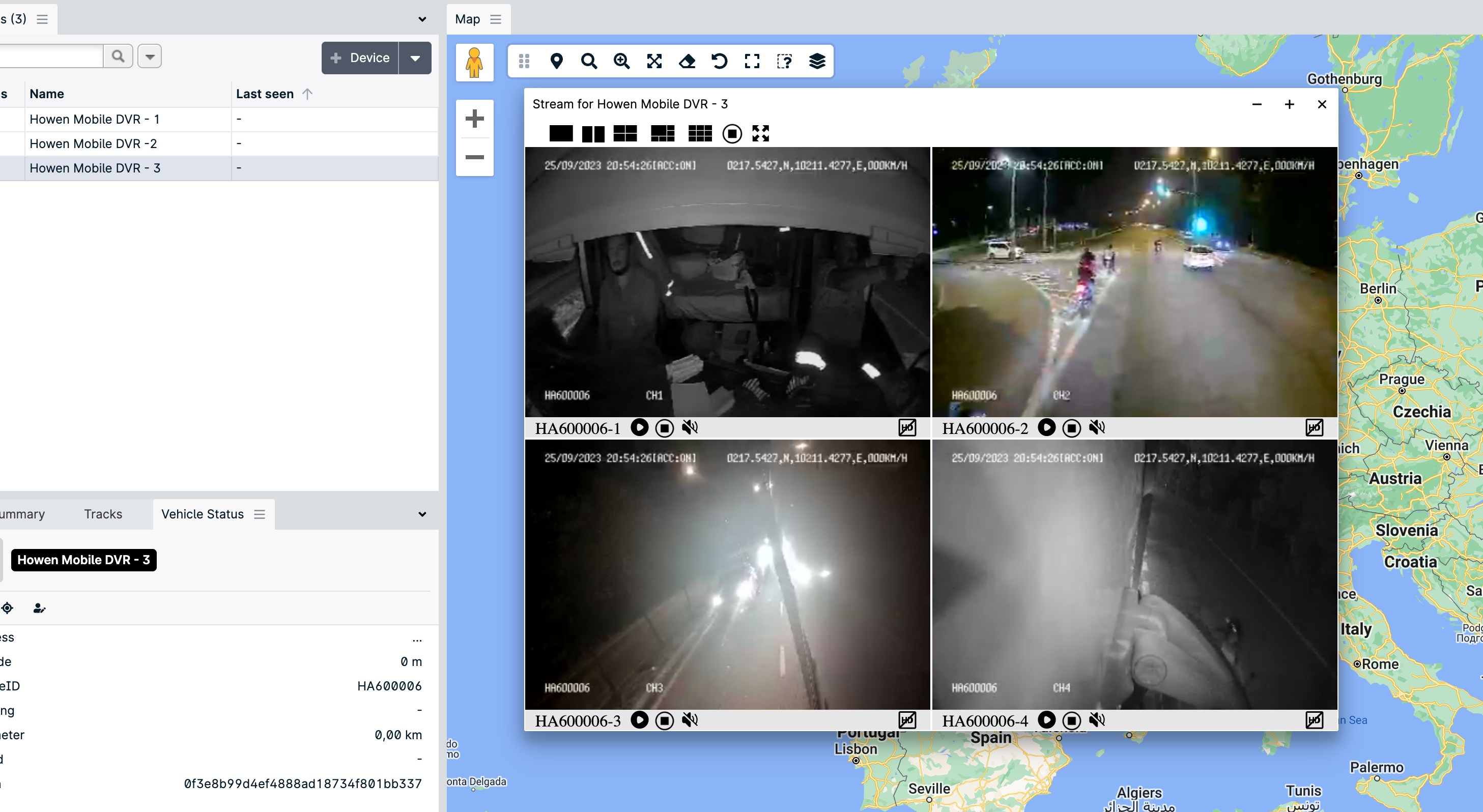Toggle mute on HA600006-2
The height and width of the screenshot is (812, 1483).
pos(1097,427)
